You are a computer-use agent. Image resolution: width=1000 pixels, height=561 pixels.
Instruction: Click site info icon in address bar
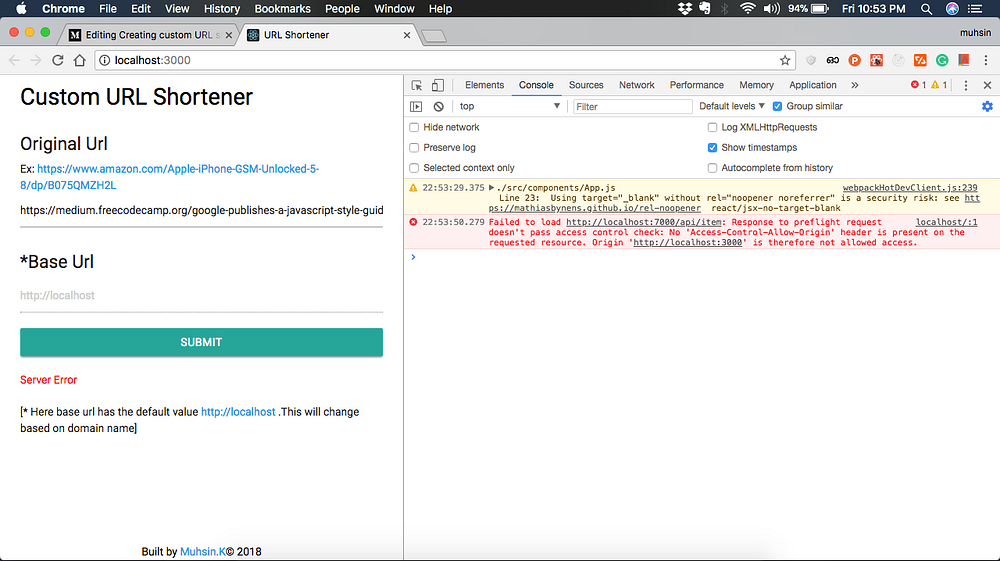(105, 60)
